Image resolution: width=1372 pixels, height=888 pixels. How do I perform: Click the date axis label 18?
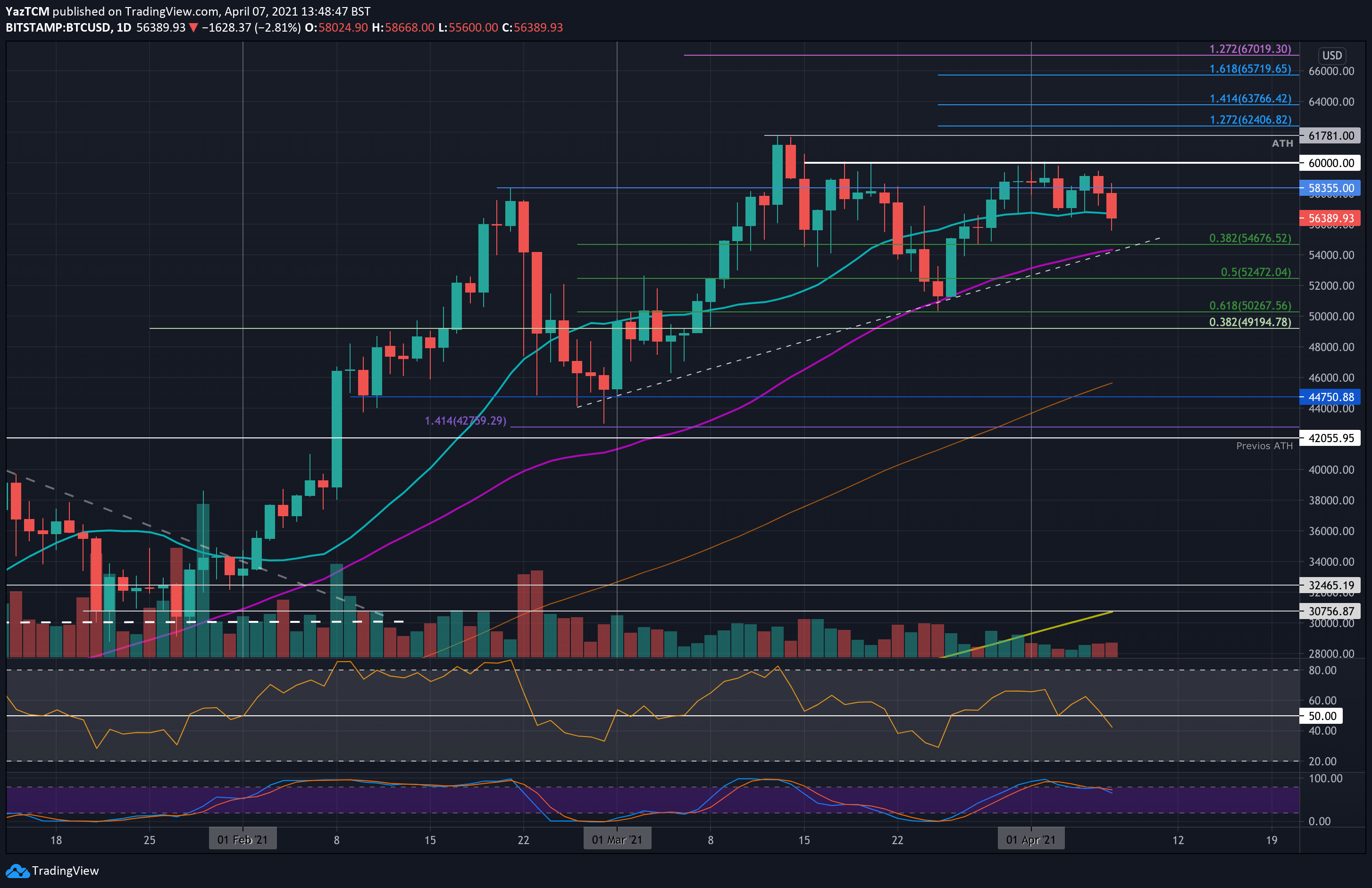[56, 840]
